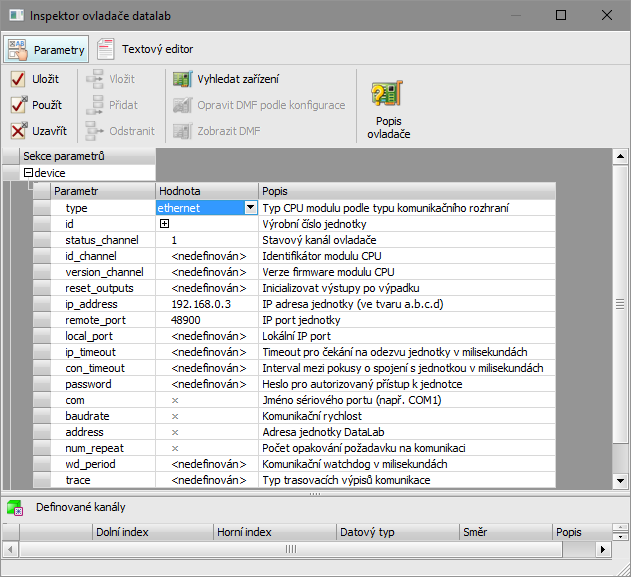Viewport: 631px width, 577px height.
Task: Click the Vložit tree icon
Action: click(x=95, y=79)
